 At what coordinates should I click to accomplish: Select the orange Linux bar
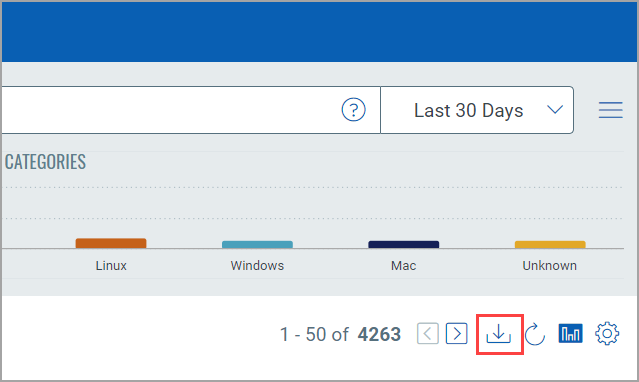tap(111, 243)
